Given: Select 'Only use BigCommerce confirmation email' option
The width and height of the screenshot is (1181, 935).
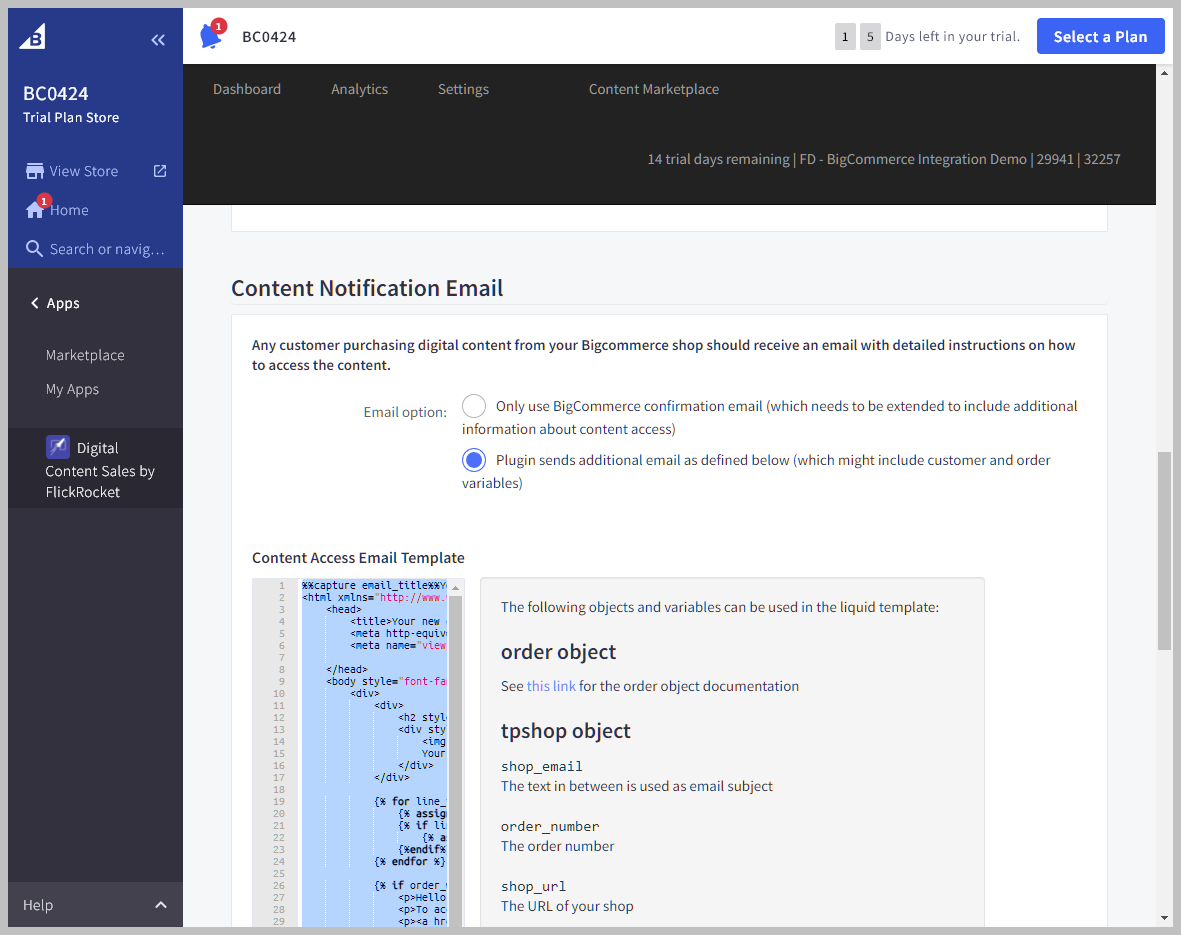Looking at the screenshot, I should [474, 406].
